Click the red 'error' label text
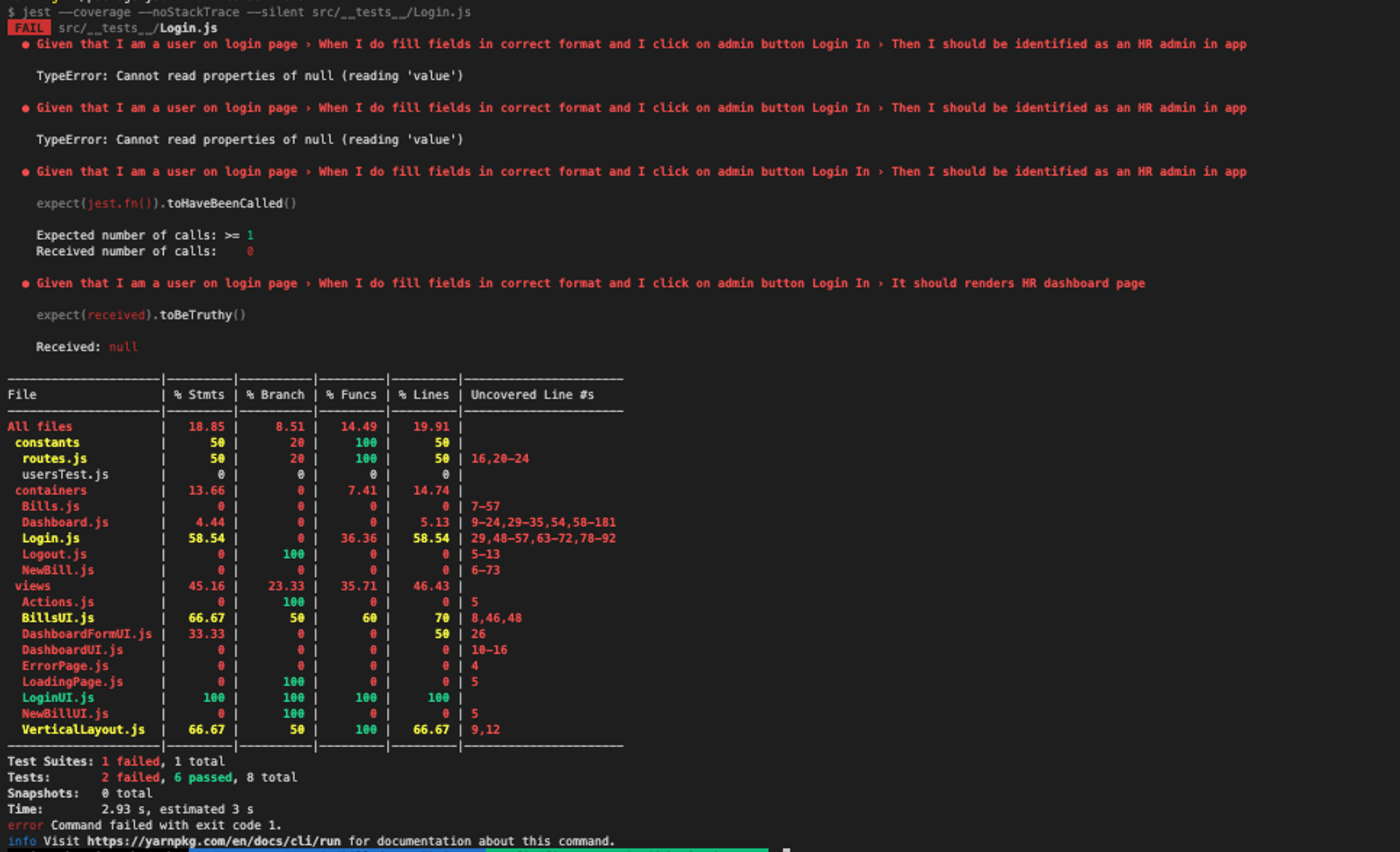Image resolution: width=1400 pixels, height=852 pixels. click(x=25, y=825)
